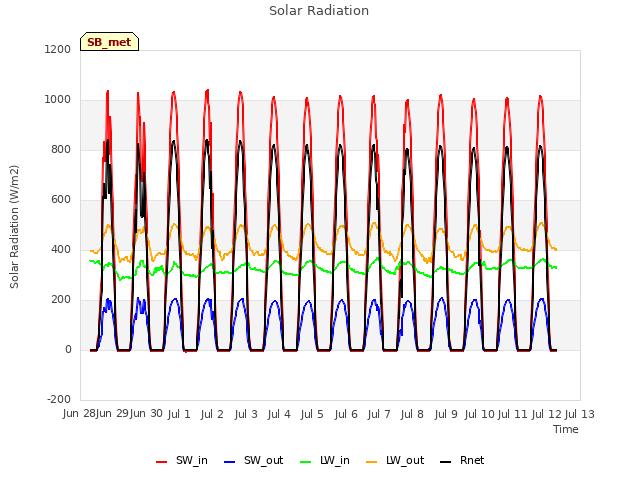Click the Jul 12 x-axis date label
Screen dimensions: 640x480
[547, 414]
